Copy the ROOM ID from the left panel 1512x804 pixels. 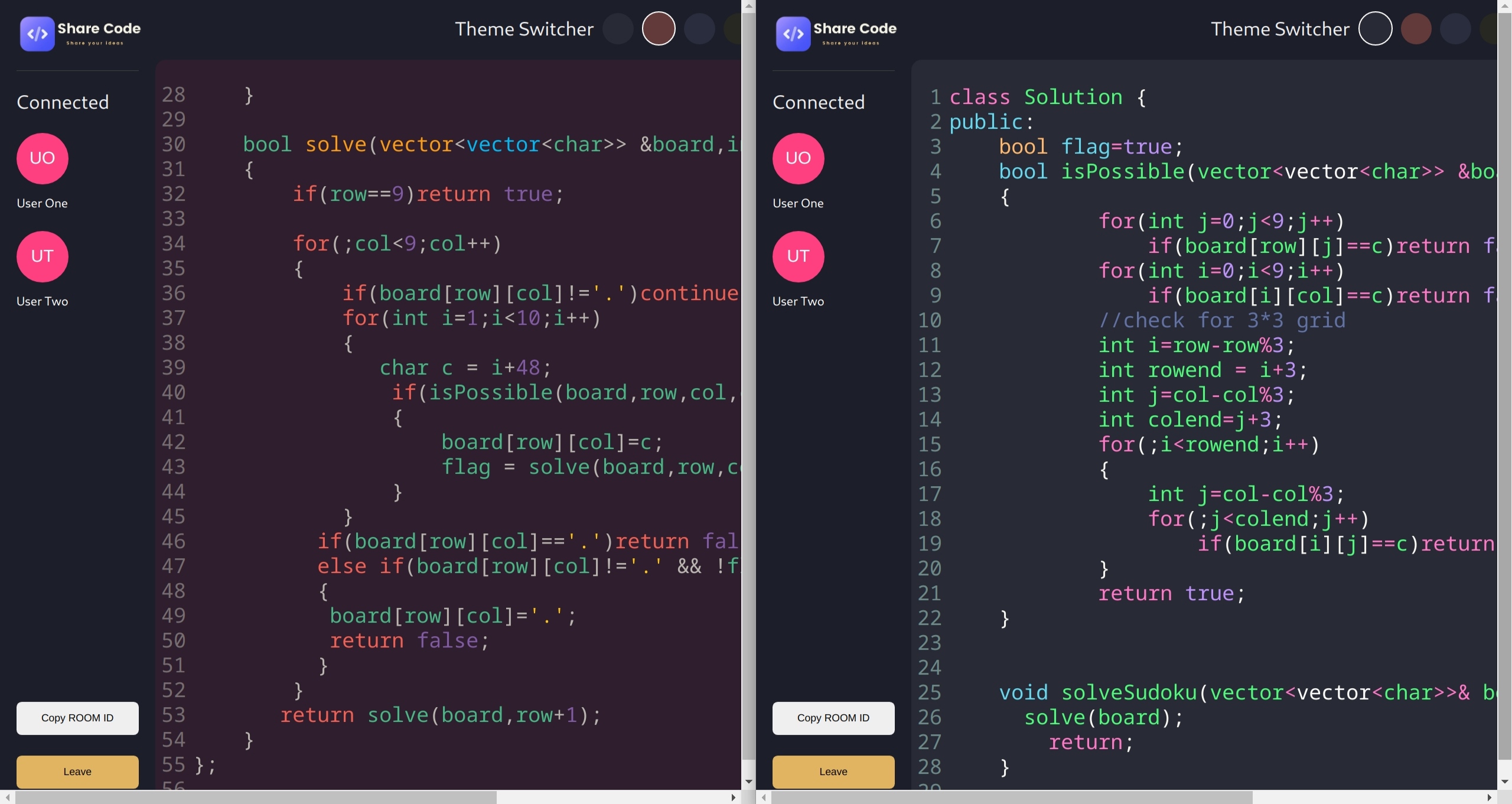pyautogui.click(x=77, y=718)
